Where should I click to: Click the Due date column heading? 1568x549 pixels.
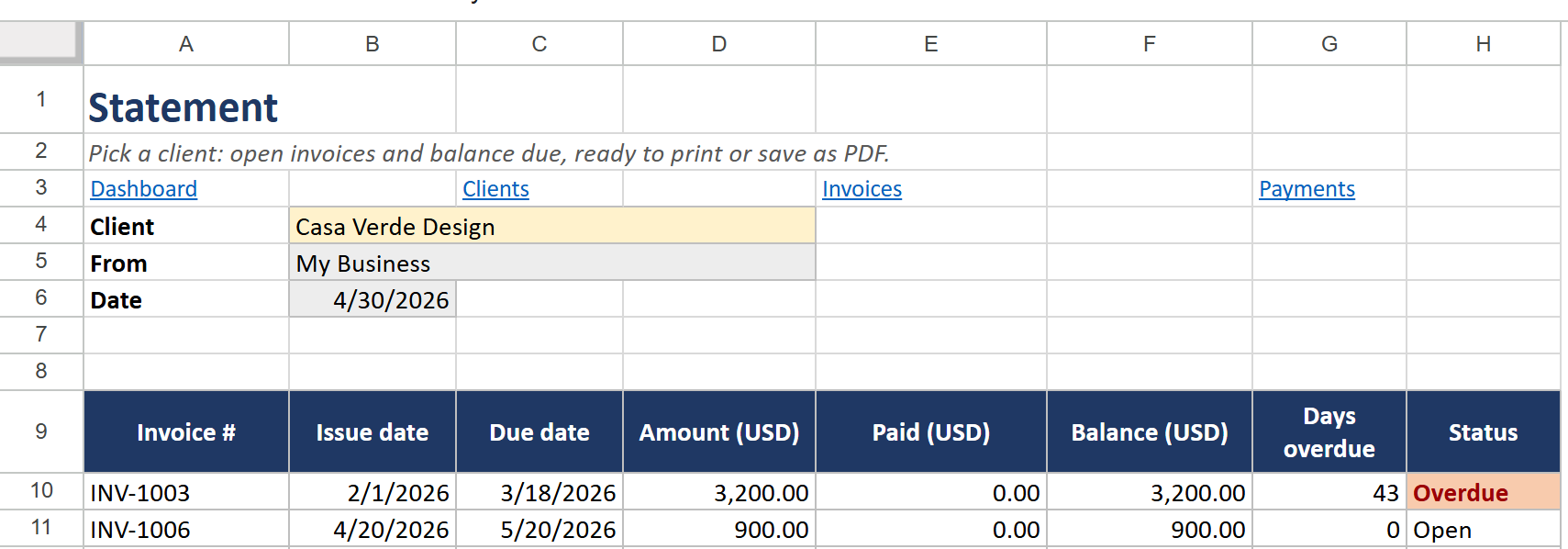[539, 431]
